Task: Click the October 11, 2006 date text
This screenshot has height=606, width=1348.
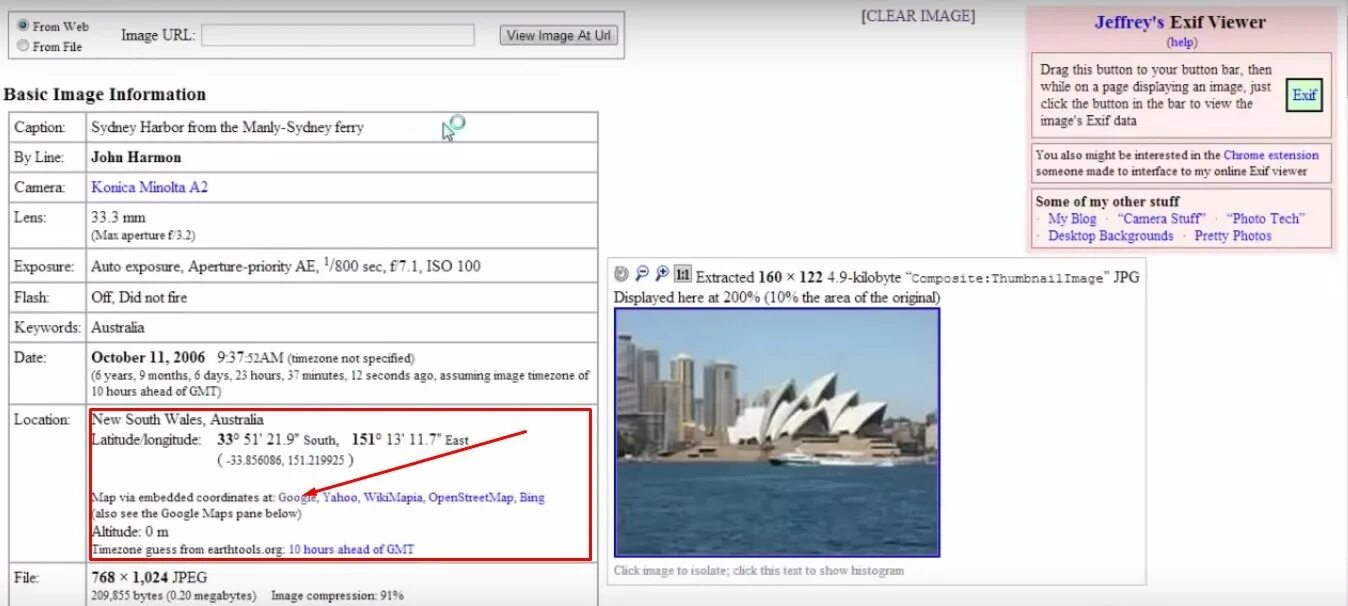Action: click(148, 357)
